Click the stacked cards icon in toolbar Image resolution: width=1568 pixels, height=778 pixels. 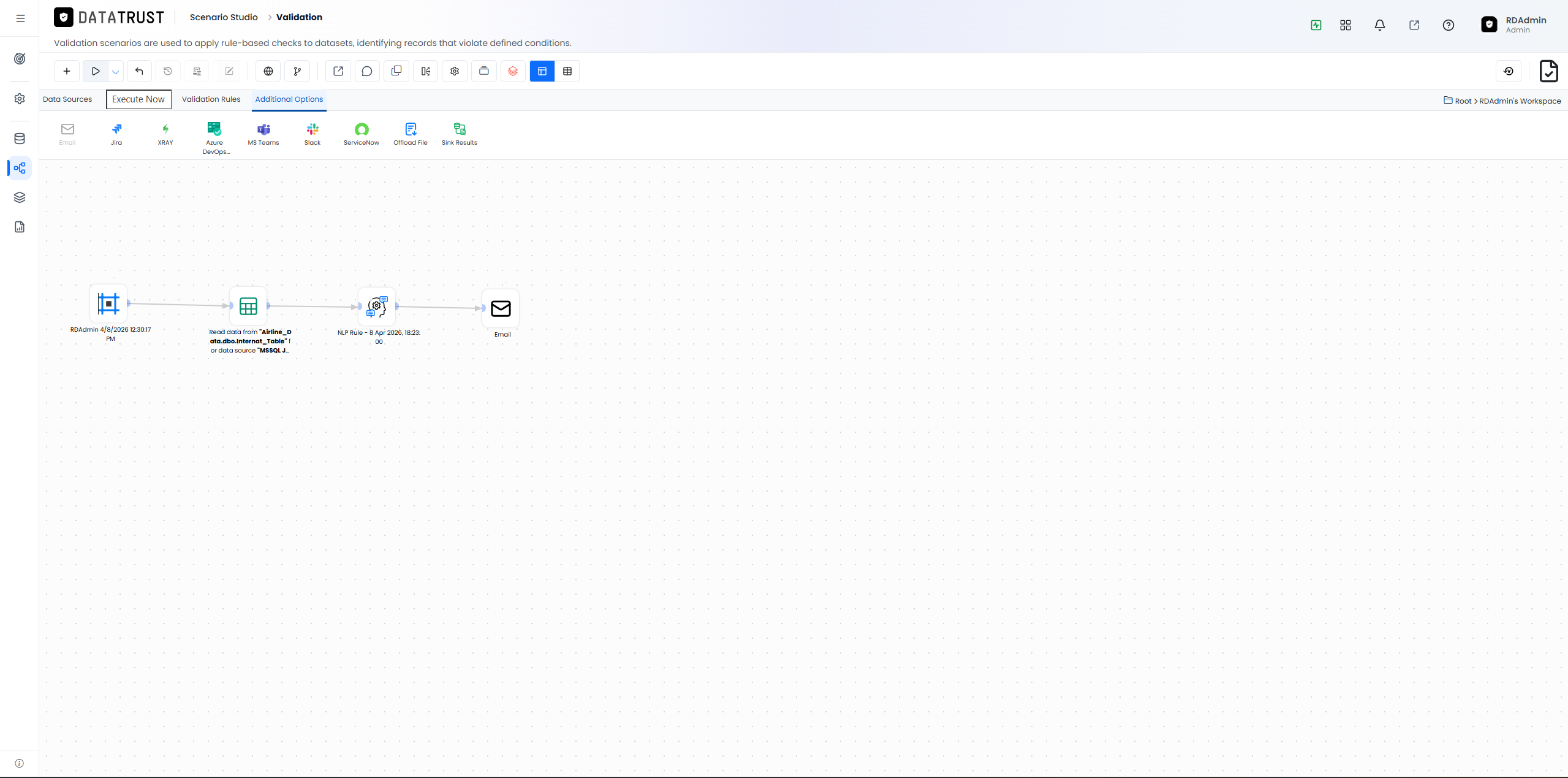[484, 71]
